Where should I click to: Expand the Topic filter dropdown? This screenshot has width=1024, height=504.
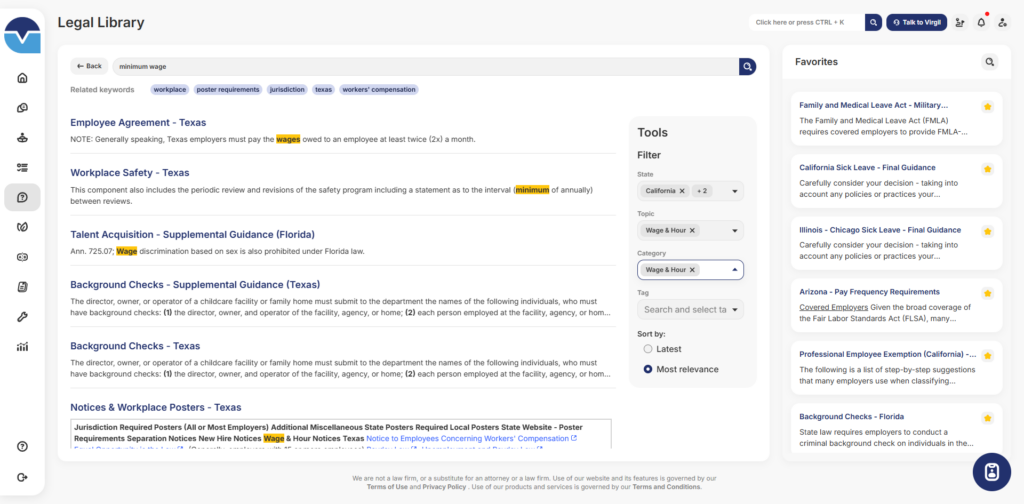pyautogui.click(x=735, y=231)
